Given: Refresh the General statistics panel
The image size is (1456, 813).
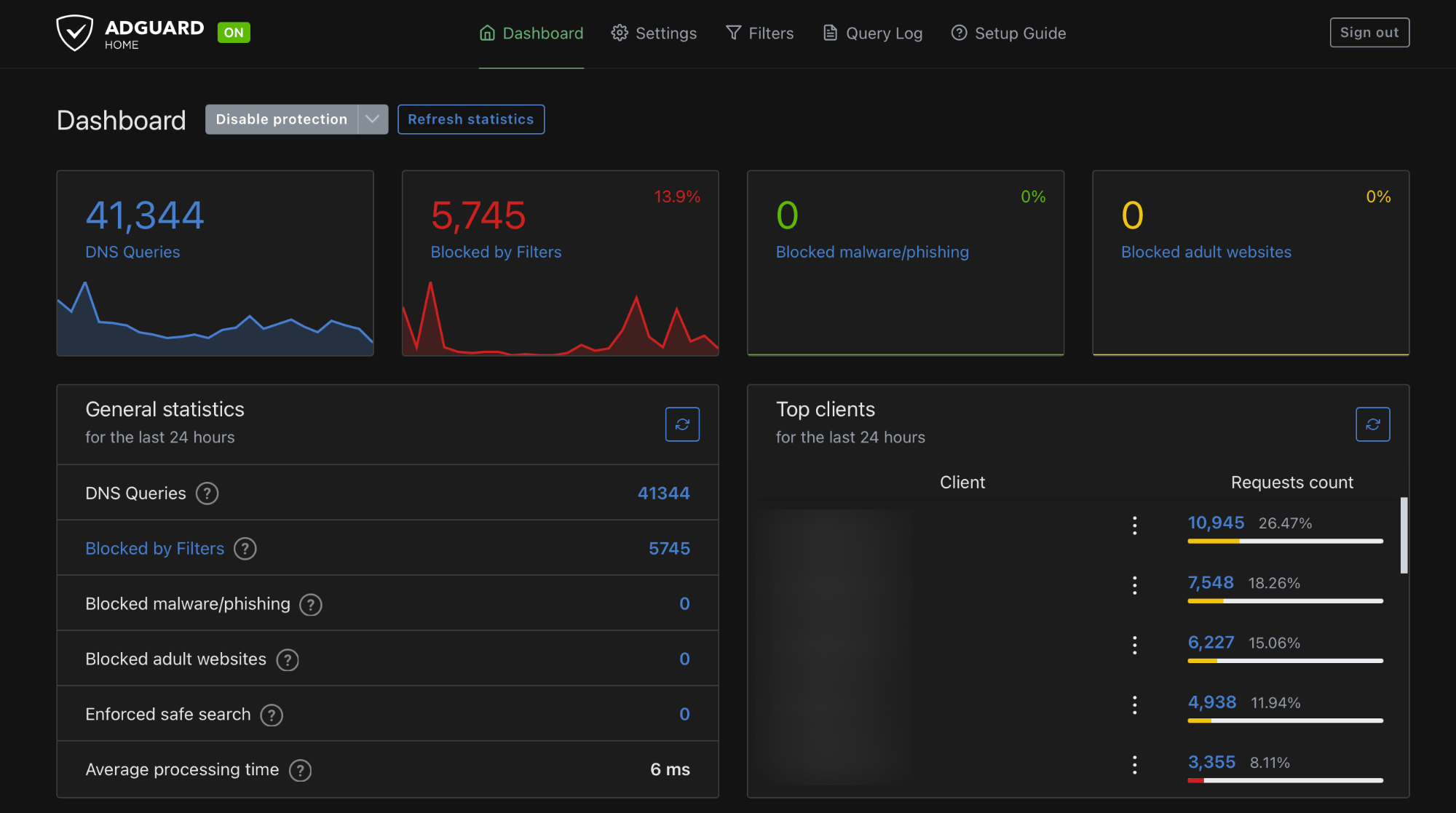Looking at the screenshot, I should (x=682, y=424).
